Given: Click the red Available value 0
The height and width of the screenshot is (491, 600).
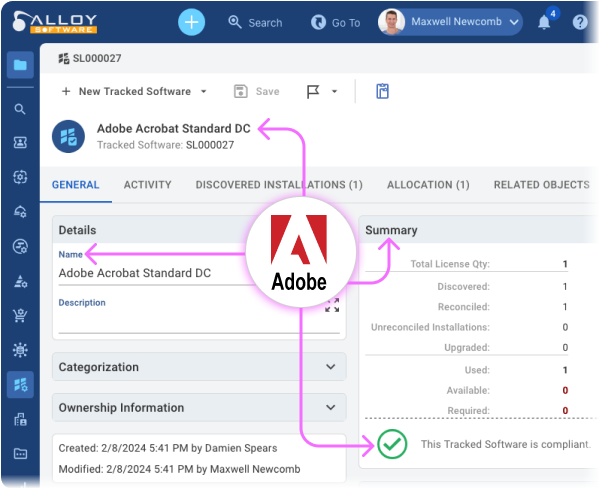Looking at the screenshot, I should tap(565, 390).
